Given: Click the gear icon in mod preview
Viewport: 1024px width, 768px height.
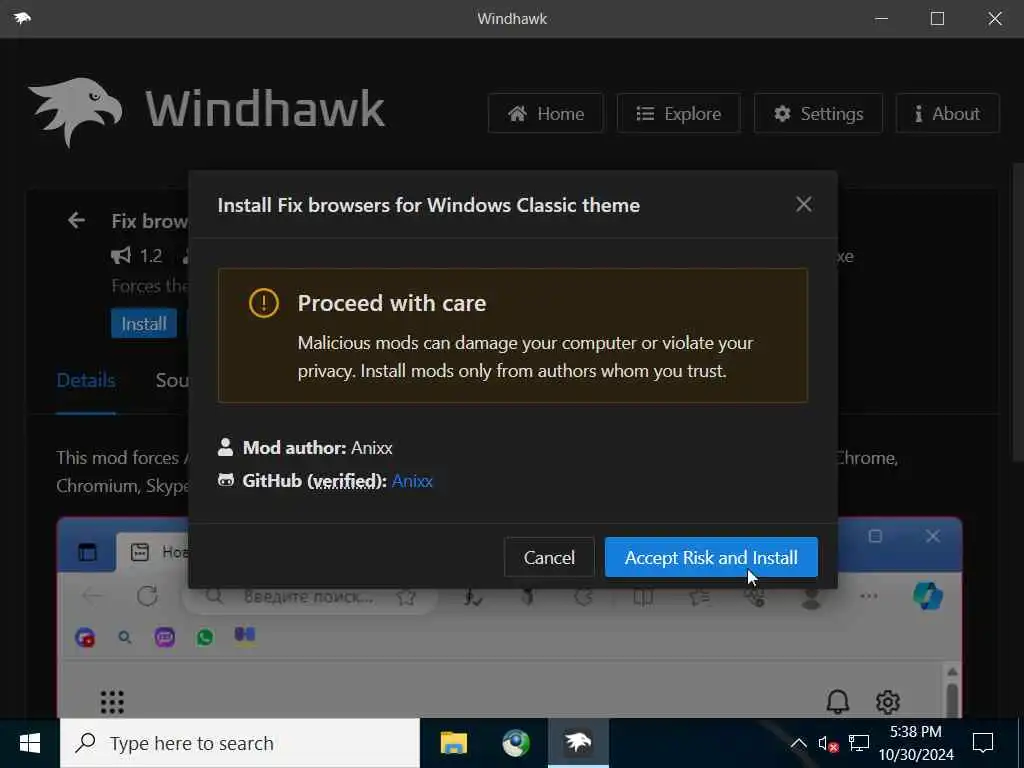Looking at the screenshot, I should tap(888, 702).
